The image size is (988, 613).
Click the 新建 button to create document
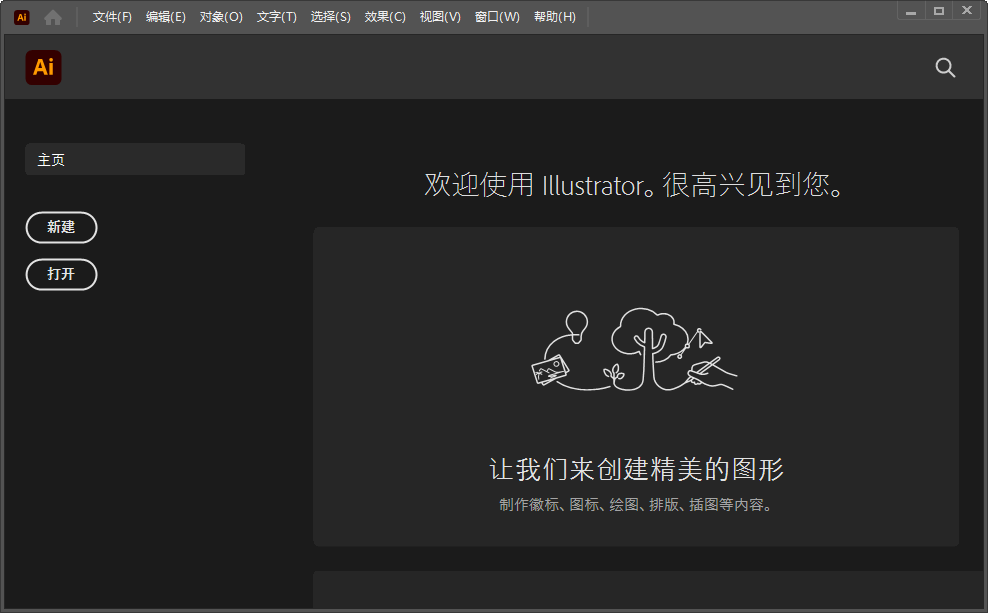point(61,227)
